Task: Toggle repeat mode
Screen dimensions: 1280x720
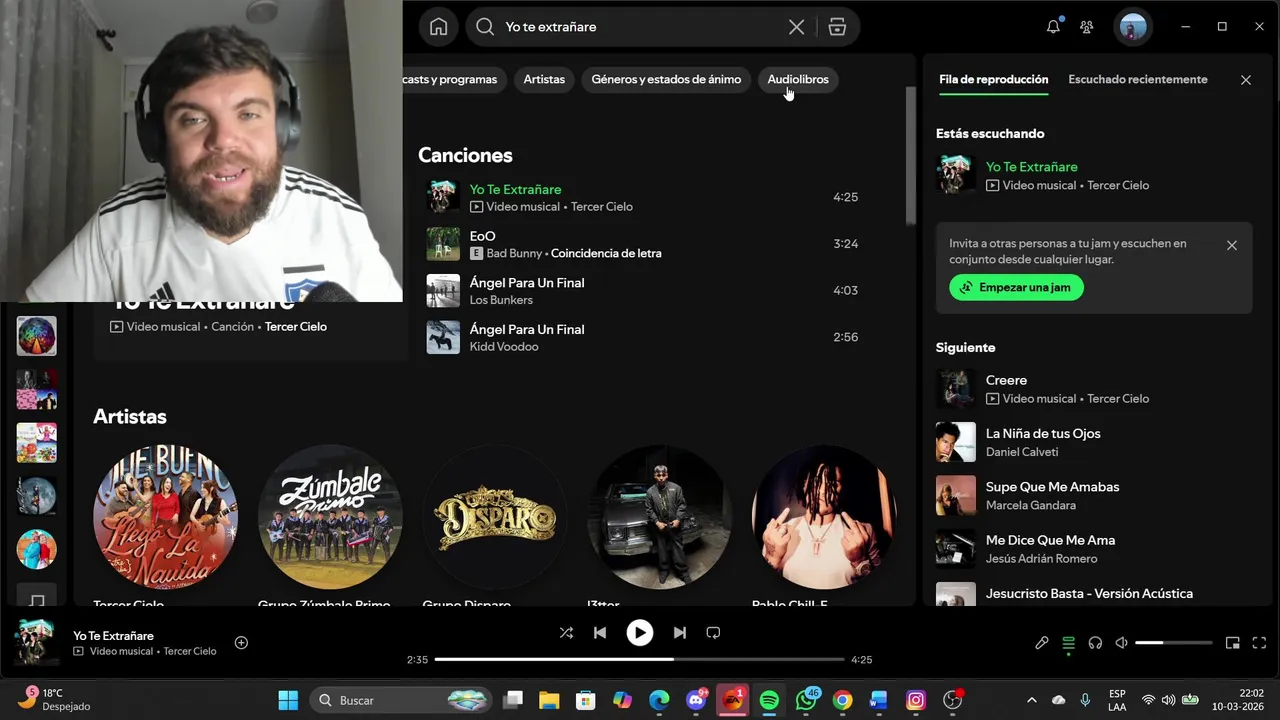Action: [x=713, y=633]
